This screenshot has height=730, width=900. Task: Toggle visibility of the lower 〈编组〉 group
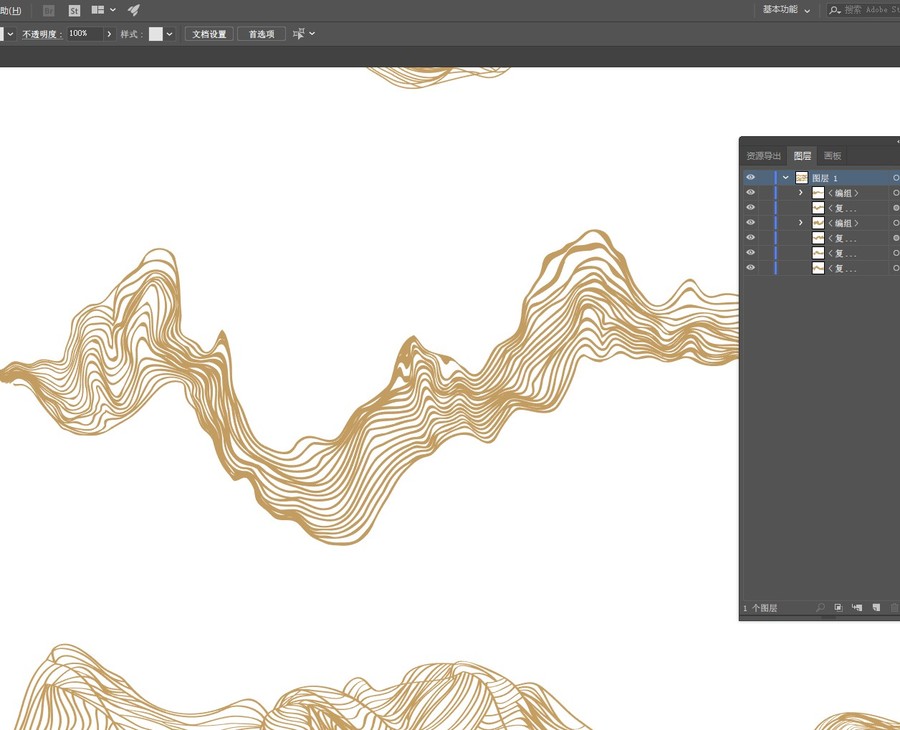(x=750, y=222)
